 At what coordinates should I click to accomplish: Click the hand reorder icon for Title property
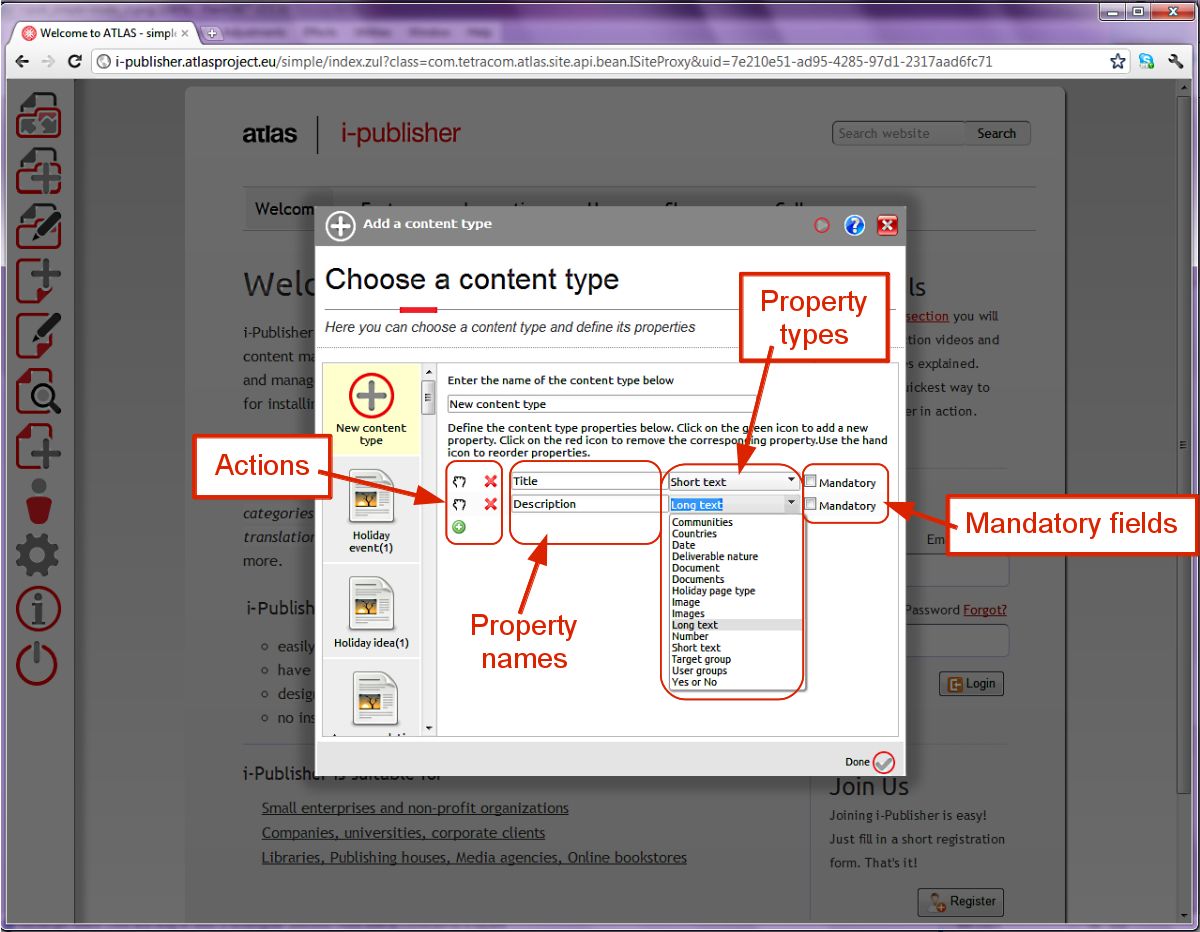(x=460, y=481)
